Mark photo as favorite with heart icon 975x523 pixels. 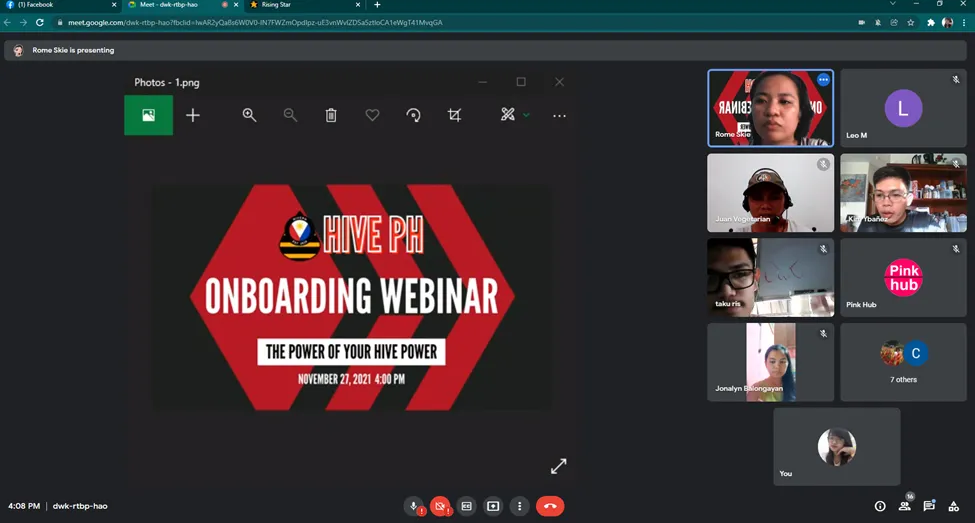click(x=372, y=115)
